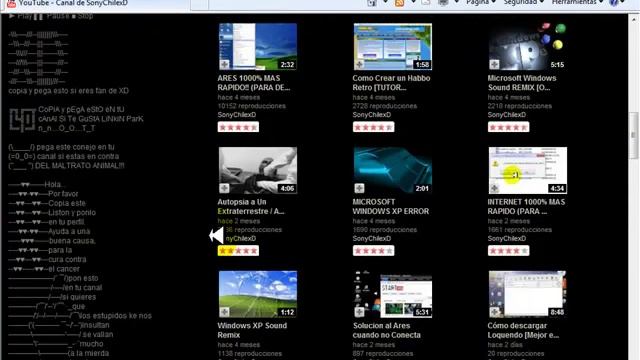Image resolution: width=640 pixels, height=360 pixels.
Task: Add Windows XP Sound Remix to queue
Action: coord(224,312)
